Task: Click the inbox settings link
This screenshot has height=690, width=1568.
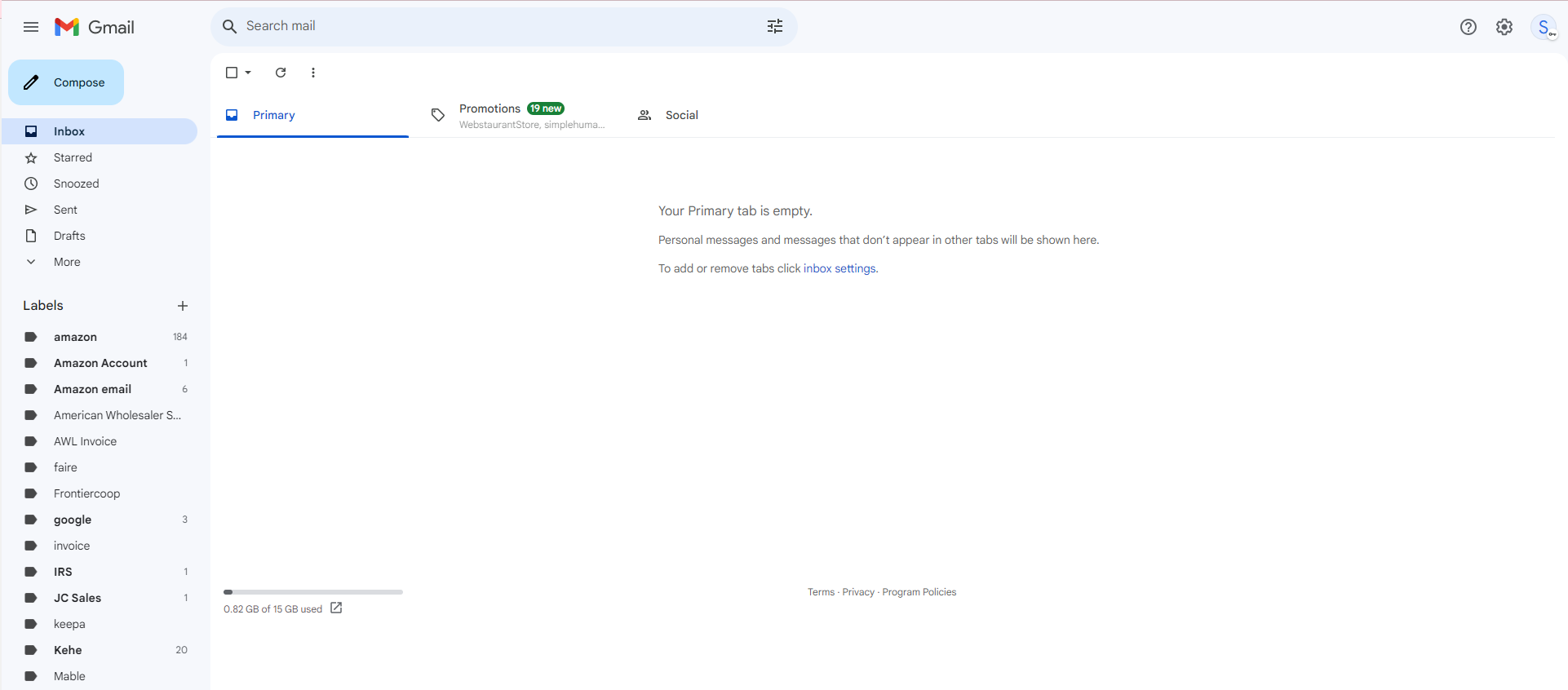Action: tap(839, 268)
